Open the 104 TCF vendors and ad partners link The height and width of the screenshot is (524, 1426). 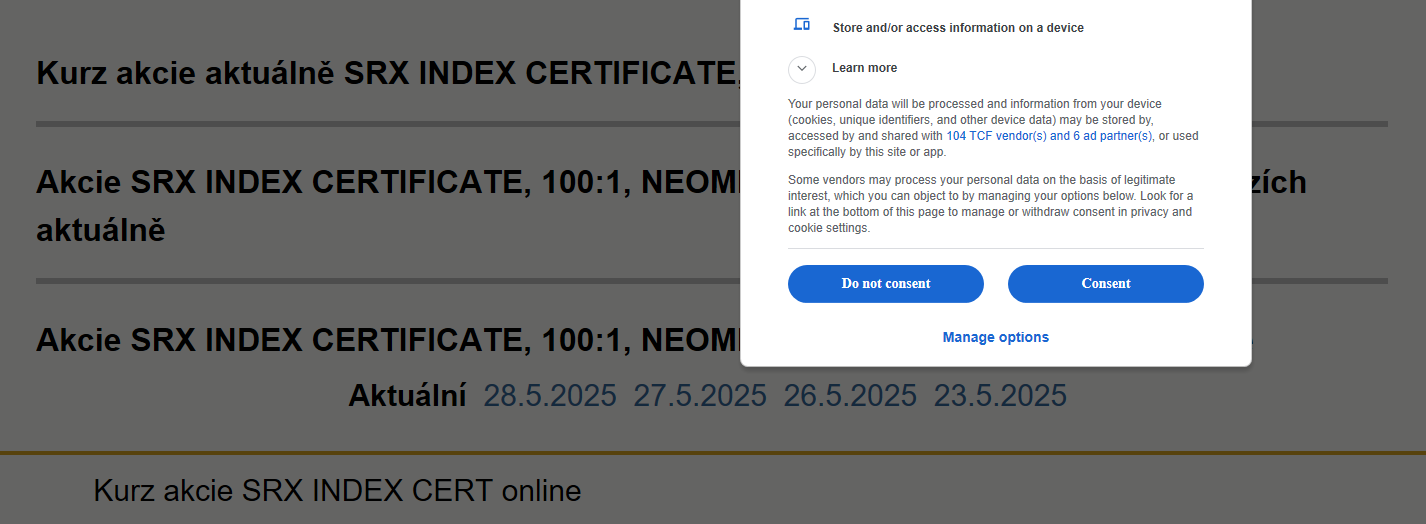click(x=1049, y=136)
